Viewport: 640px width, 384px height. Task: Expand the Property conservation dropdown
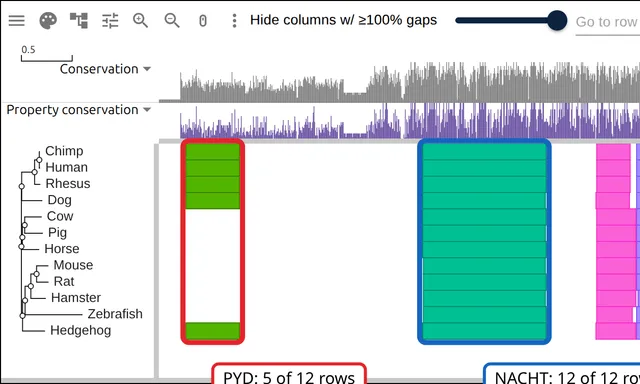click(147, 110)
